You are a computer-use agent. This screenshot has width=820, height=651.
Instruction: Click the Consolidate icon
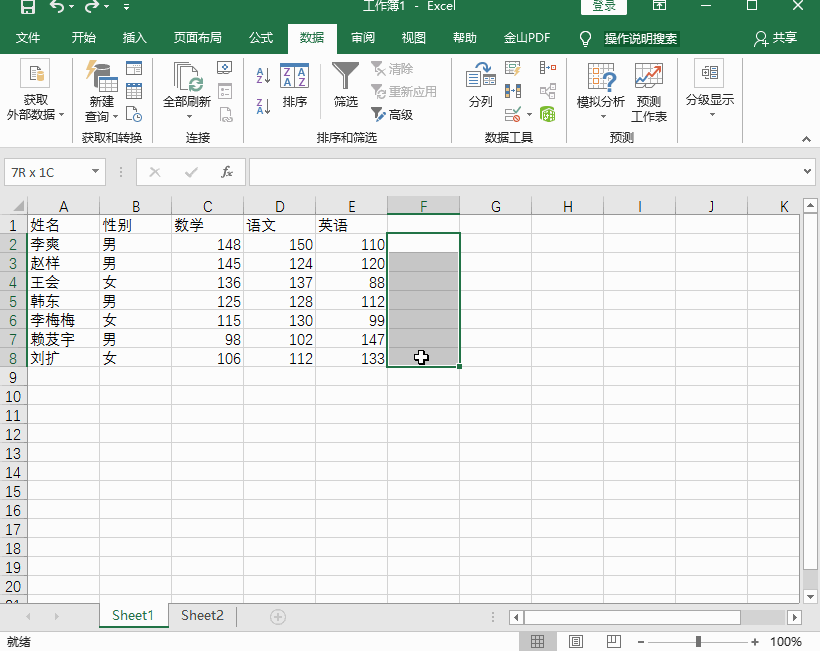548,68
